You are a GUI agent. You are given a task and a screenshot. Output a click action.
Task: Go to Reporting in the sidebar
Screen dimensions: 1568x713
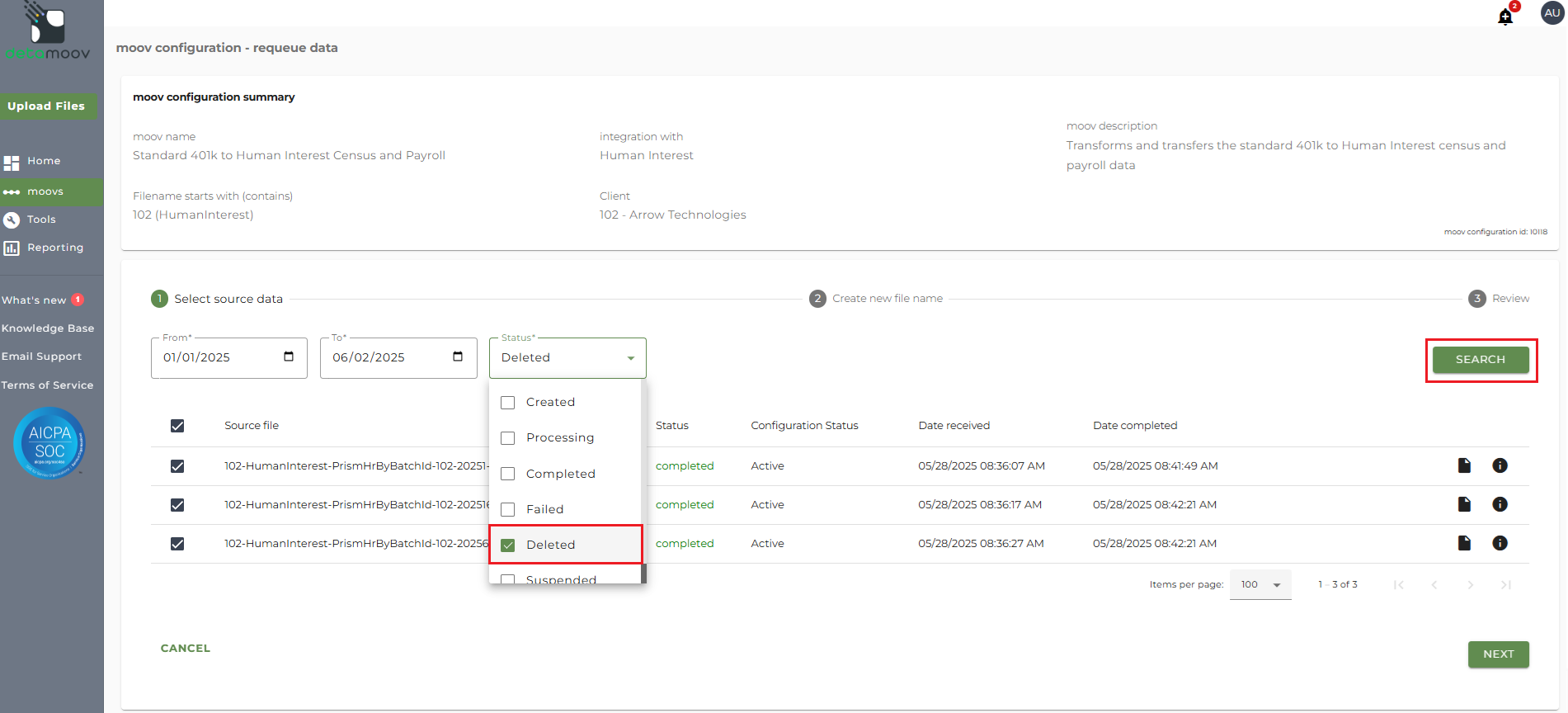(54, 248)
